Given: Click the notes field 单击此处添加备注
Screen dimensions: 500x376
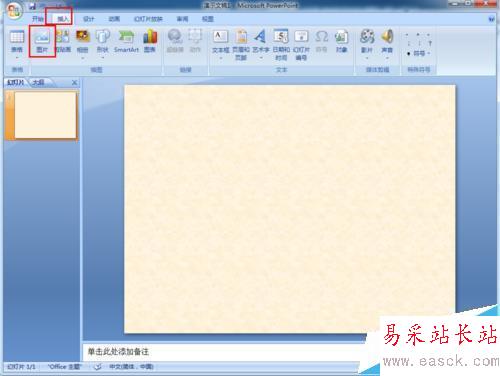Looking at the screenshot, I should (118, 351).
